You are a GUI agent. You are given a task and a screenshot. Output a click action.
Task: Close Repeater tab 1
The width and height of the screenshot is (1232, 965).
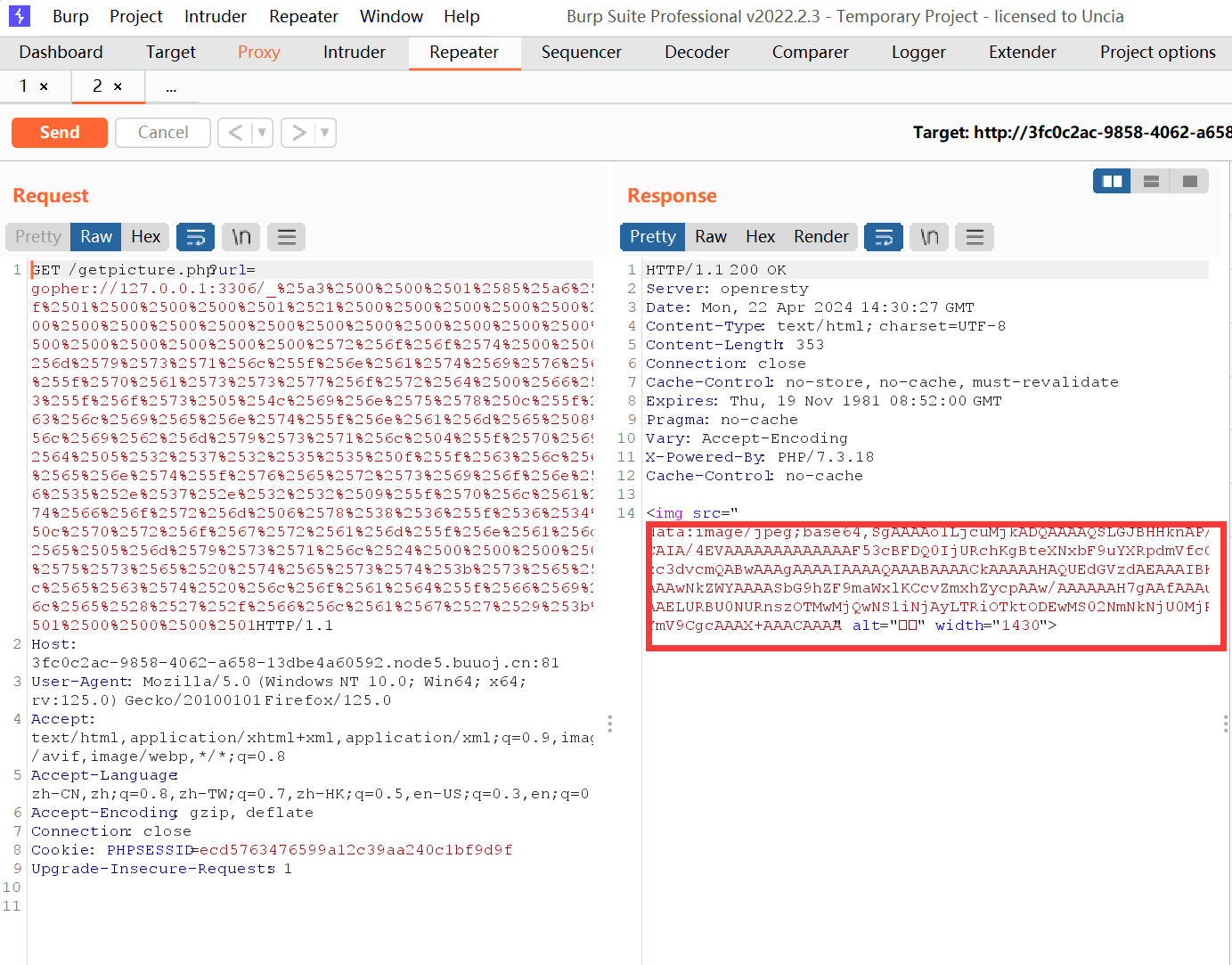click(44, 86)
